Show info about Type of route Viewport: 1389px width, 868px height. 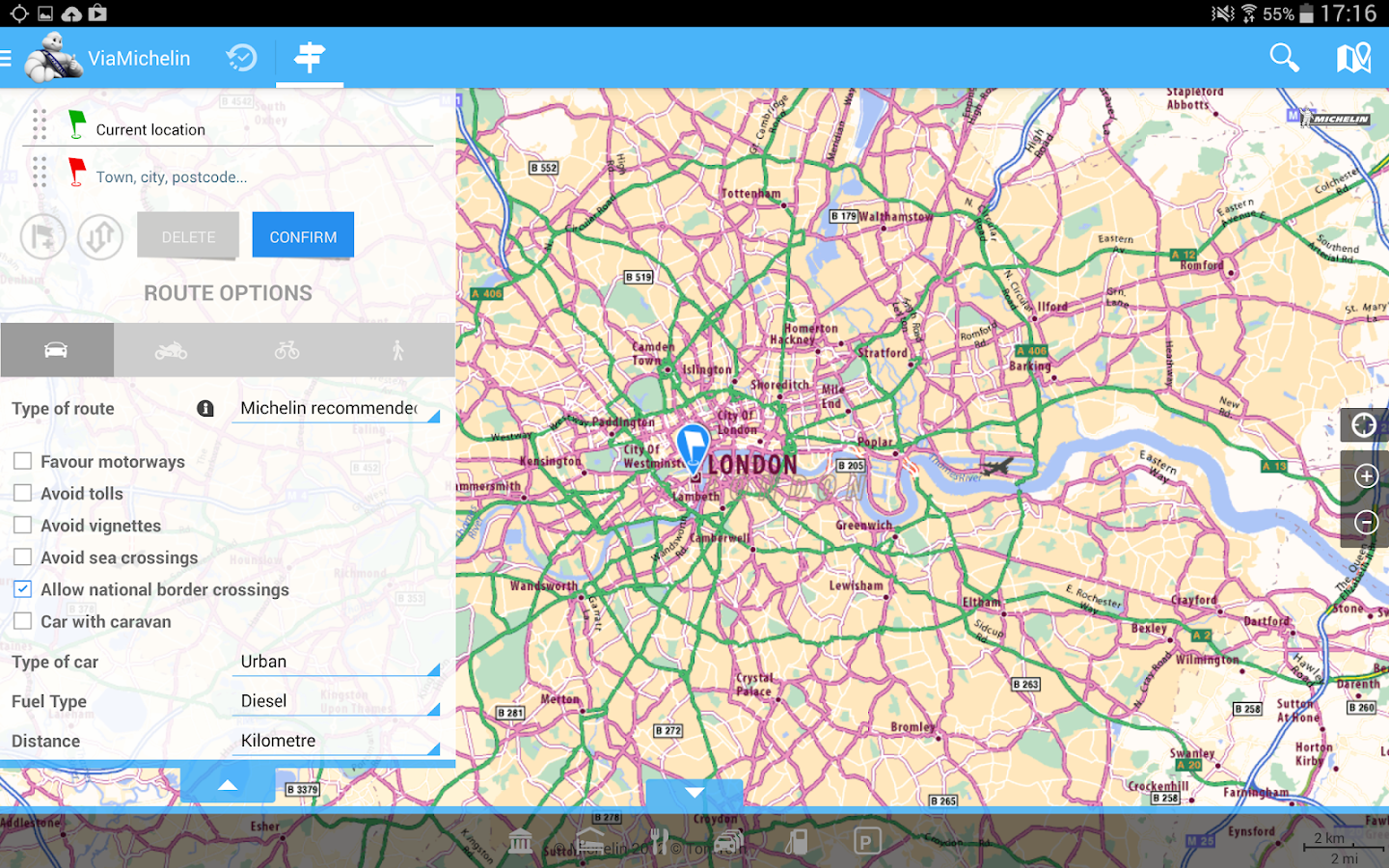205,408
